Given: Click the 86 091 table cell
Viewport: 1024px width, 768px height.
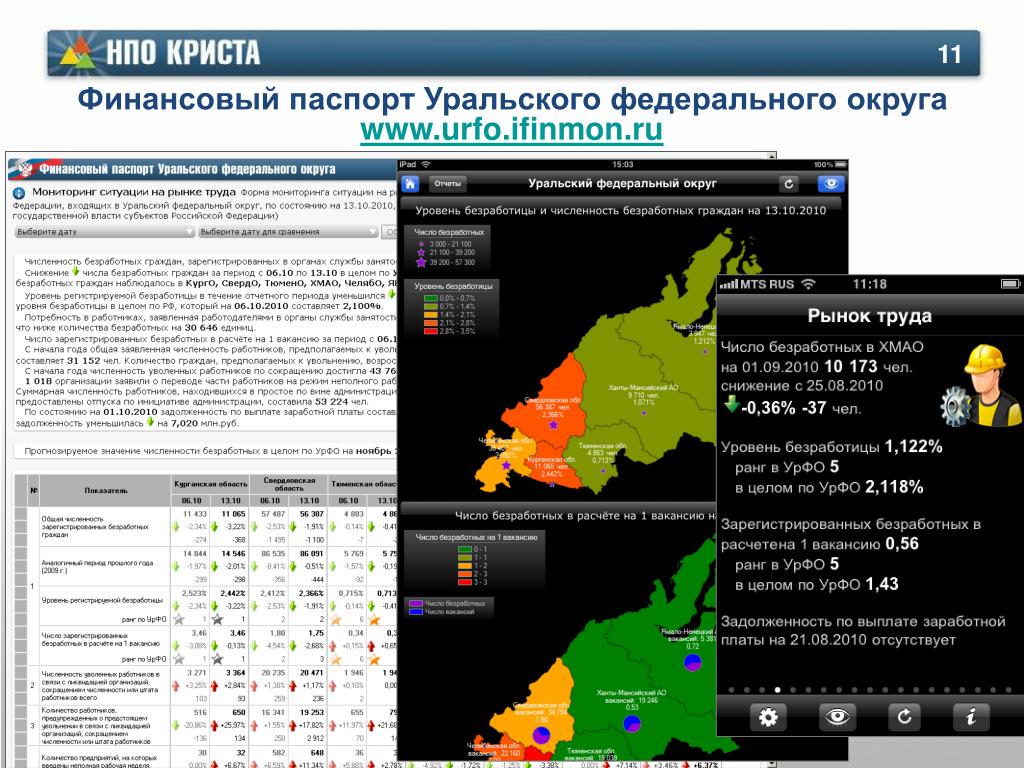Looking at the screenshot, I should 312,553.
